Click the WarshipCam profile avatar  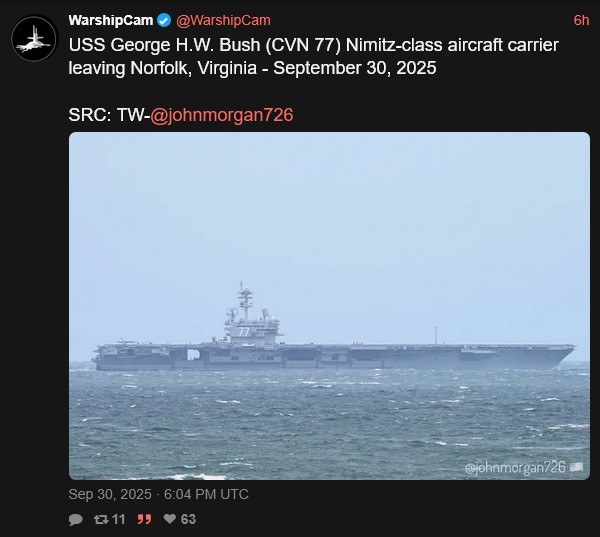click(x=33, y=39)
